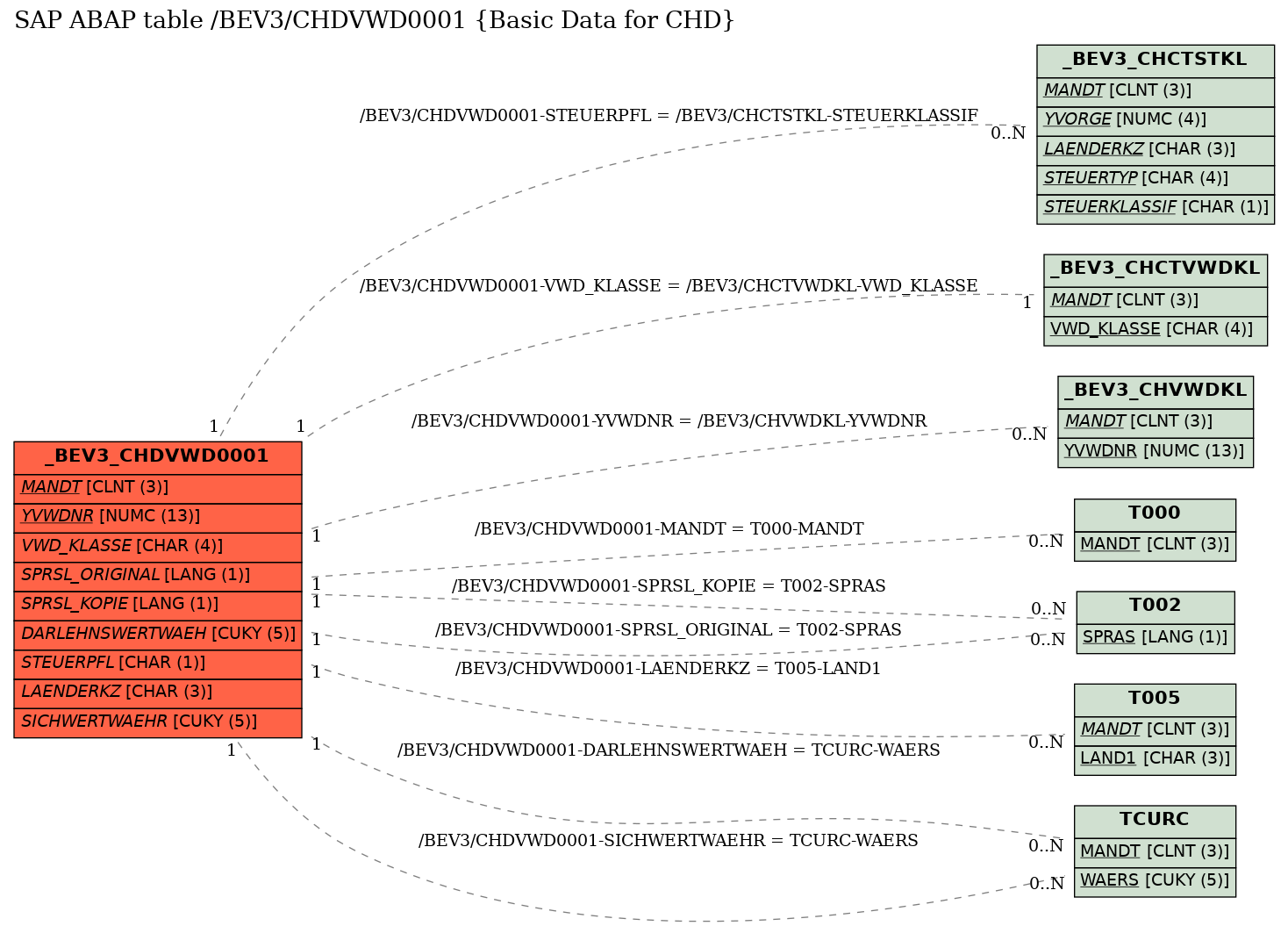Select the YVWDNR [NUMC (13)] field in _BEV3_CHDVWD0001
This screenshot has width=1288, height=926.
click(x=158, y=517)
